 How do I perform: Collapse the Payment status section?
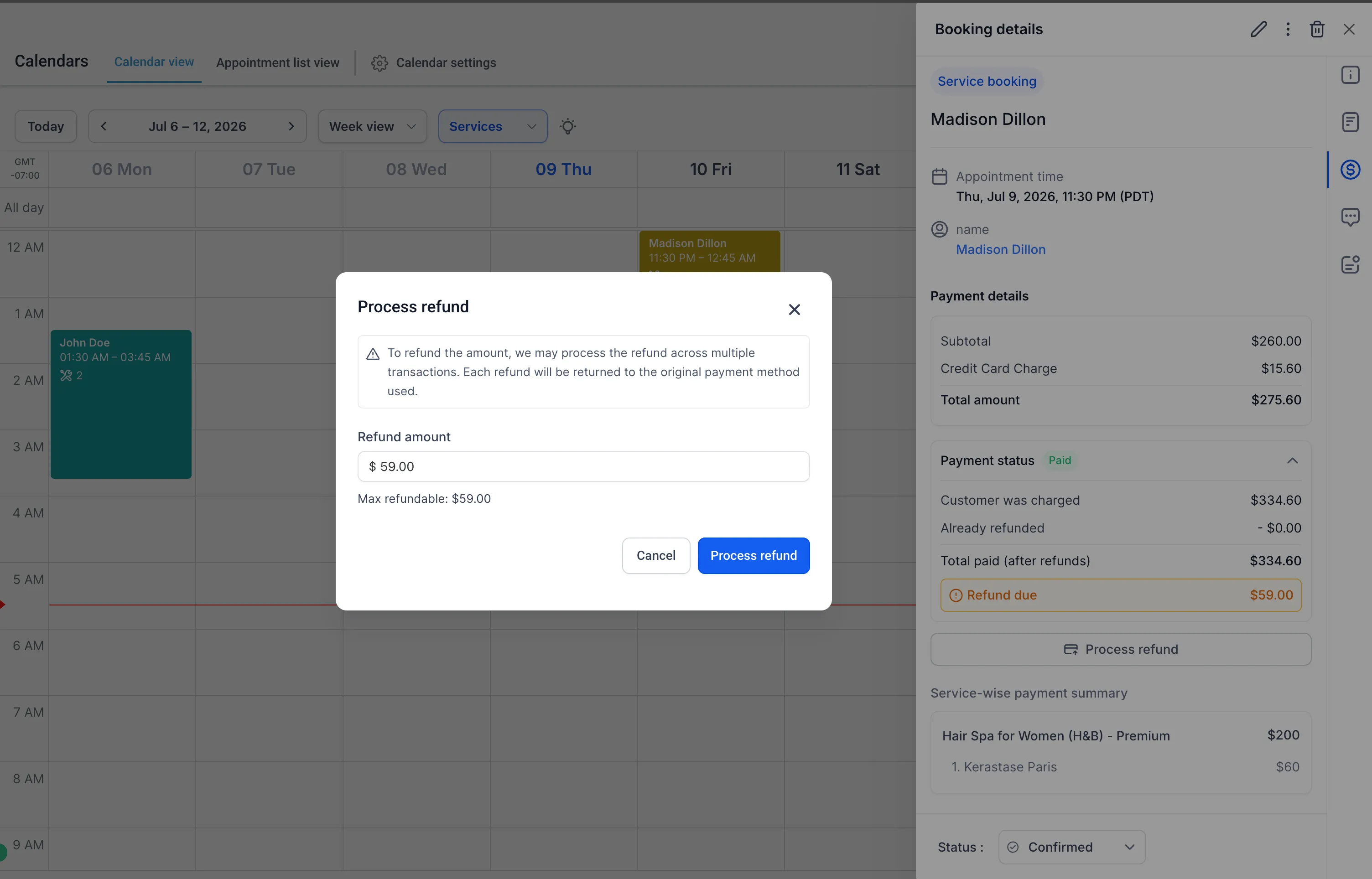click(1292, 460)
